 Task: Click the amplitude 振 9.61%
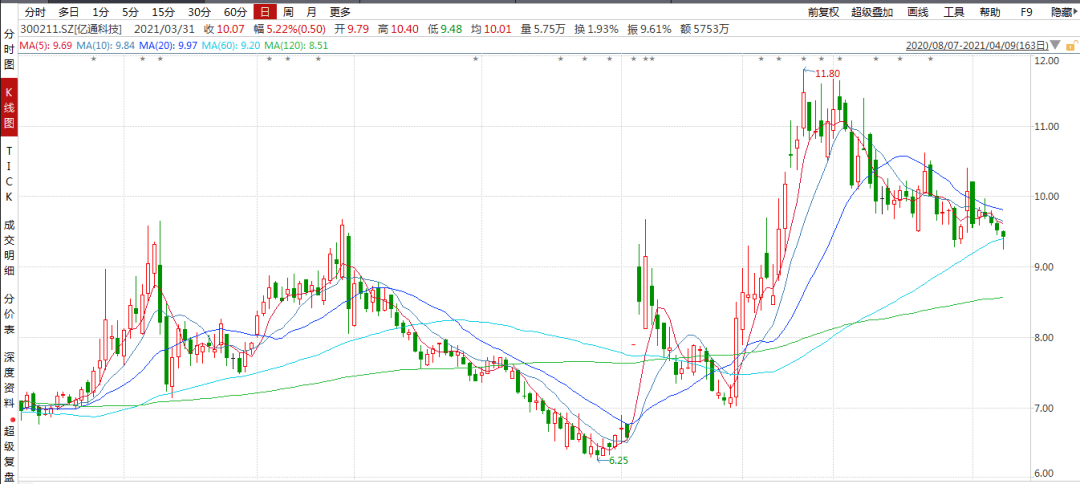click(x=649, y=30)
